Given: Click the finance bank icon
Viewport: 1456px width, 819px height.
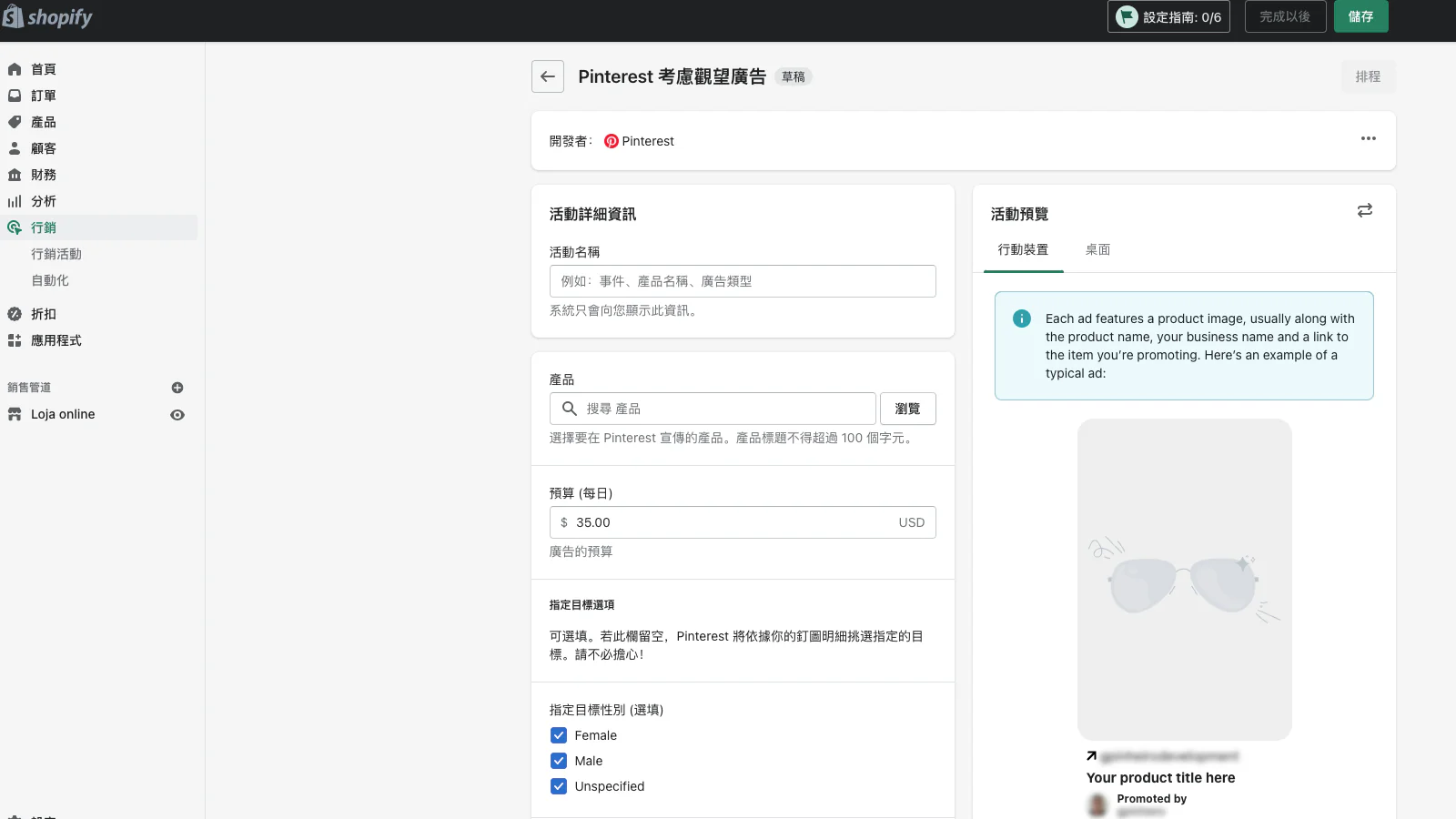Looking at the screenshot, I should 15,175.
